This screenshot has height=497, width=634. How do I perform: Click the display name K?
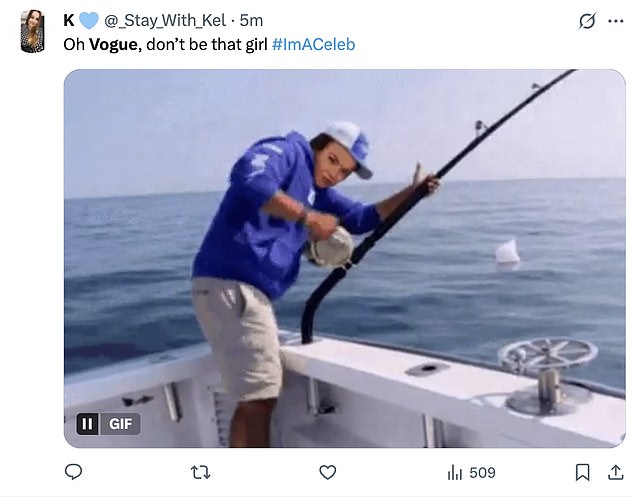tap(68, 20)
